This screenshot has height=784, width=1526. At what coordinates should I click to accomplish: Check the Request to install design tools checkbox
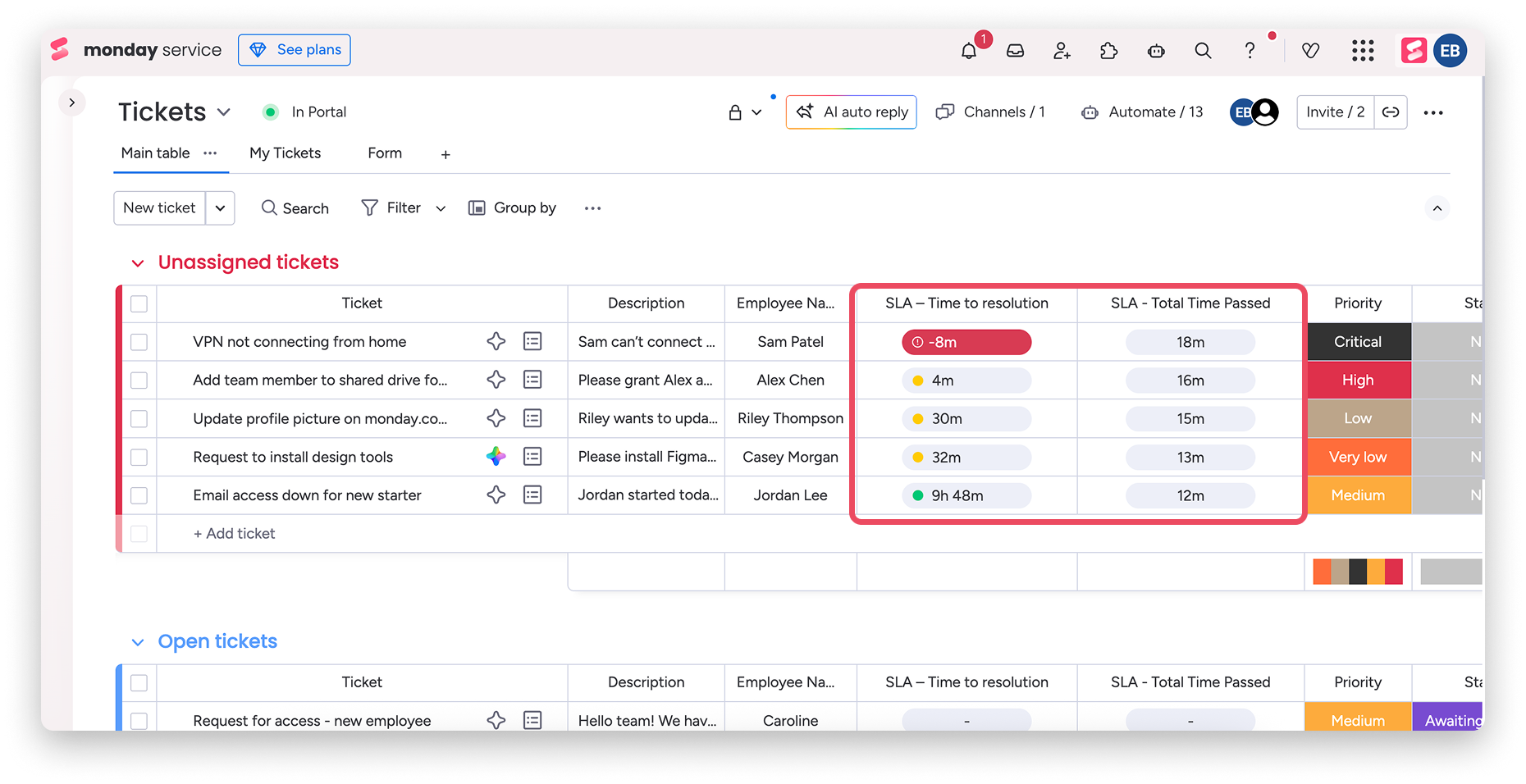139,458
